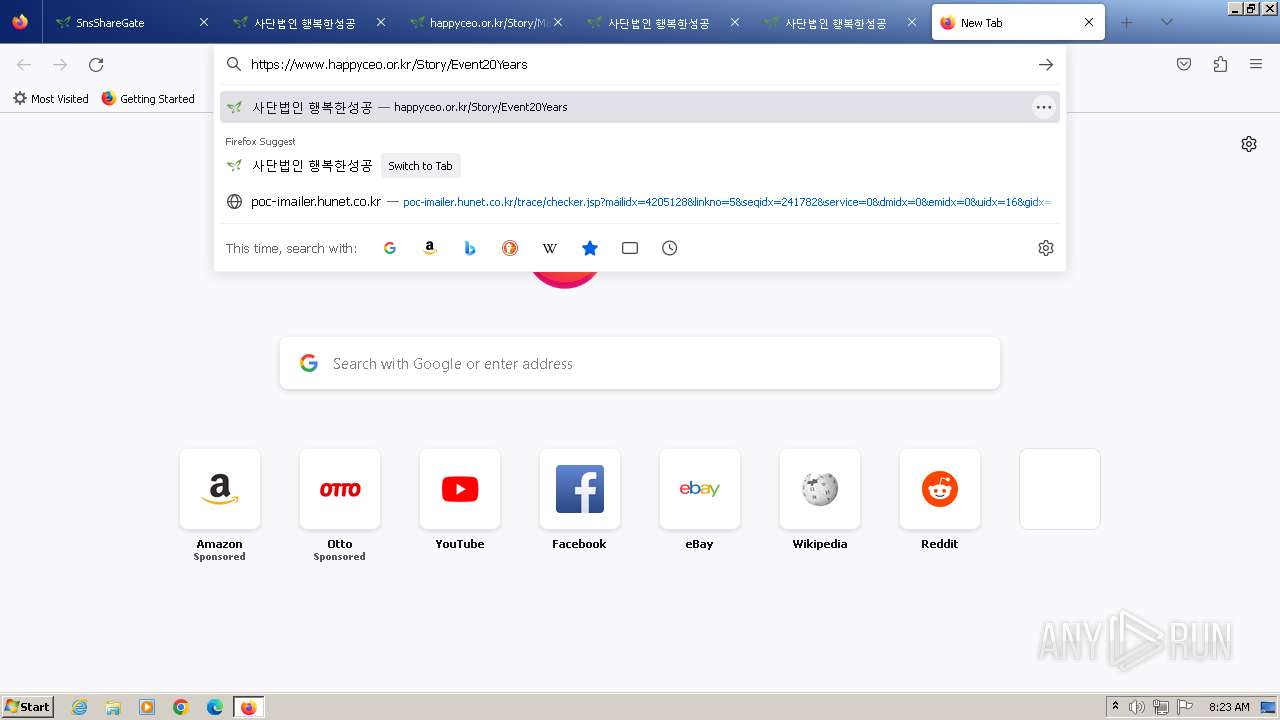Open the Extensions puzzle icon

click(x=1220, y=64)
